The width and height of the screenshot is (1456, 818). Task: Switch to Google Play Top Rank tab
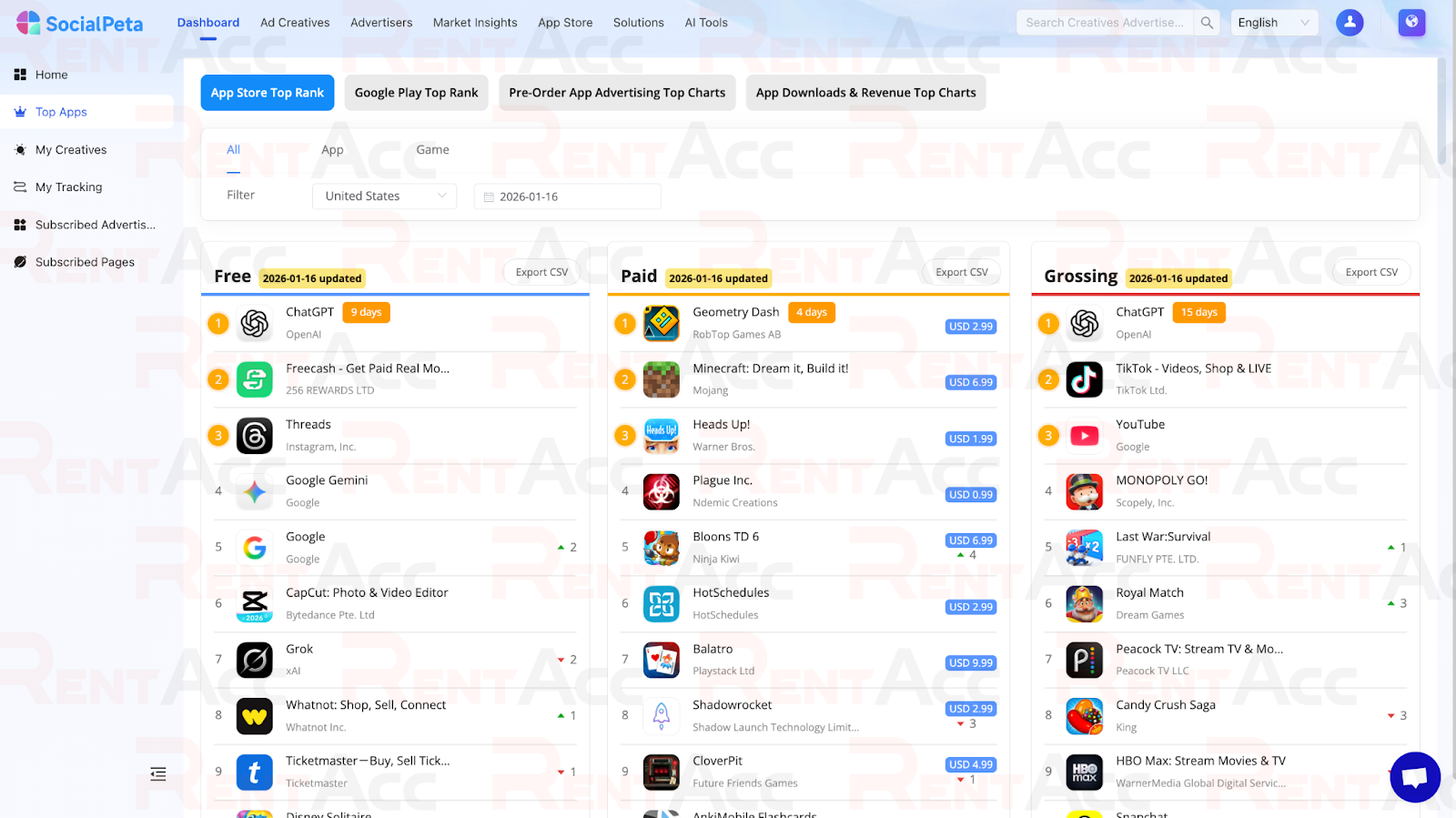coord(417,93)
